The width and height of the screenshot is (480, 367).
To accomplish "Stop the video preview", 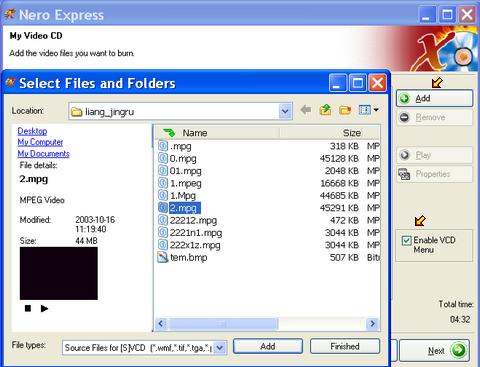I will click(x=28, y=308).
